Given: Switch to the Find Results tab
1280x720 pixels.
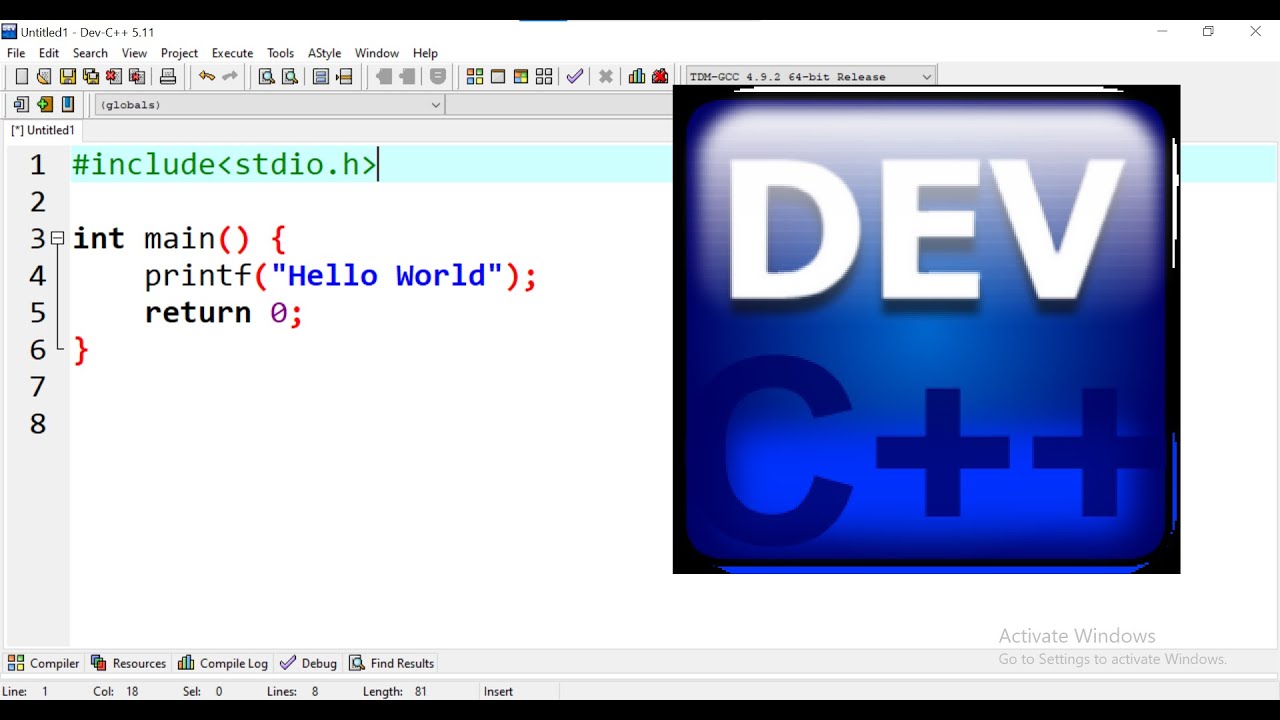Looking at the screenshot, I should (391, 663).
